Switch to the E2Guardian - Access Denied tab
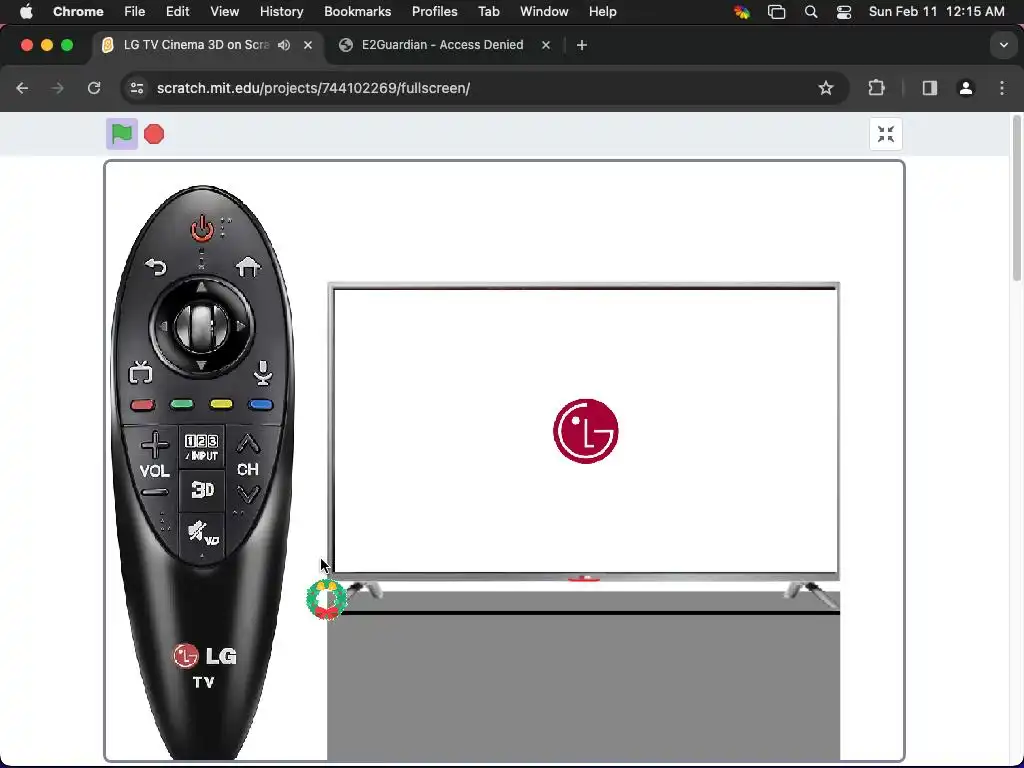1024x768 pixels. [442, 45]
